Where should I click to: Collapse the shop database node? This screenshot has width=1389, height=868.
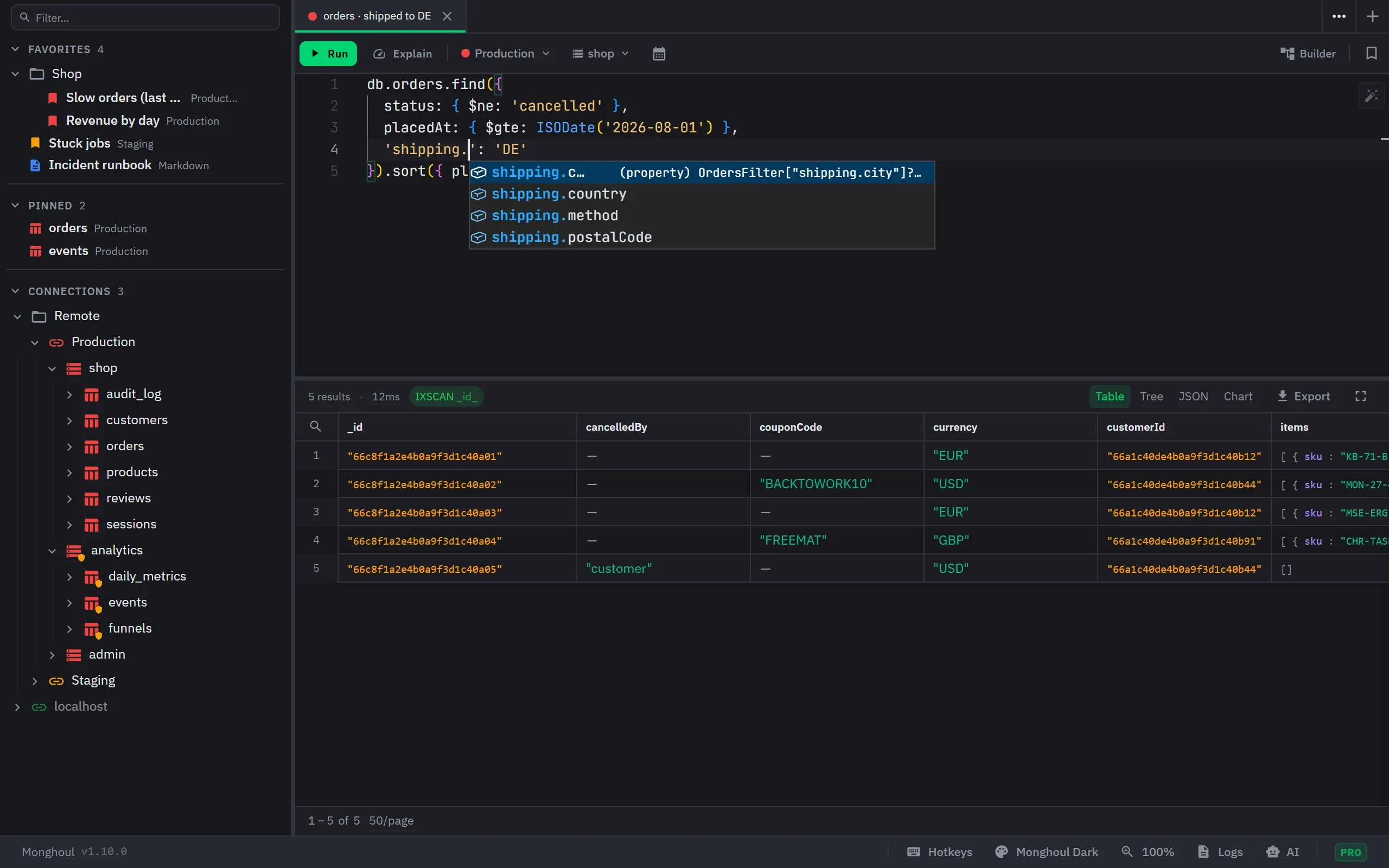(x=52, y=368)
